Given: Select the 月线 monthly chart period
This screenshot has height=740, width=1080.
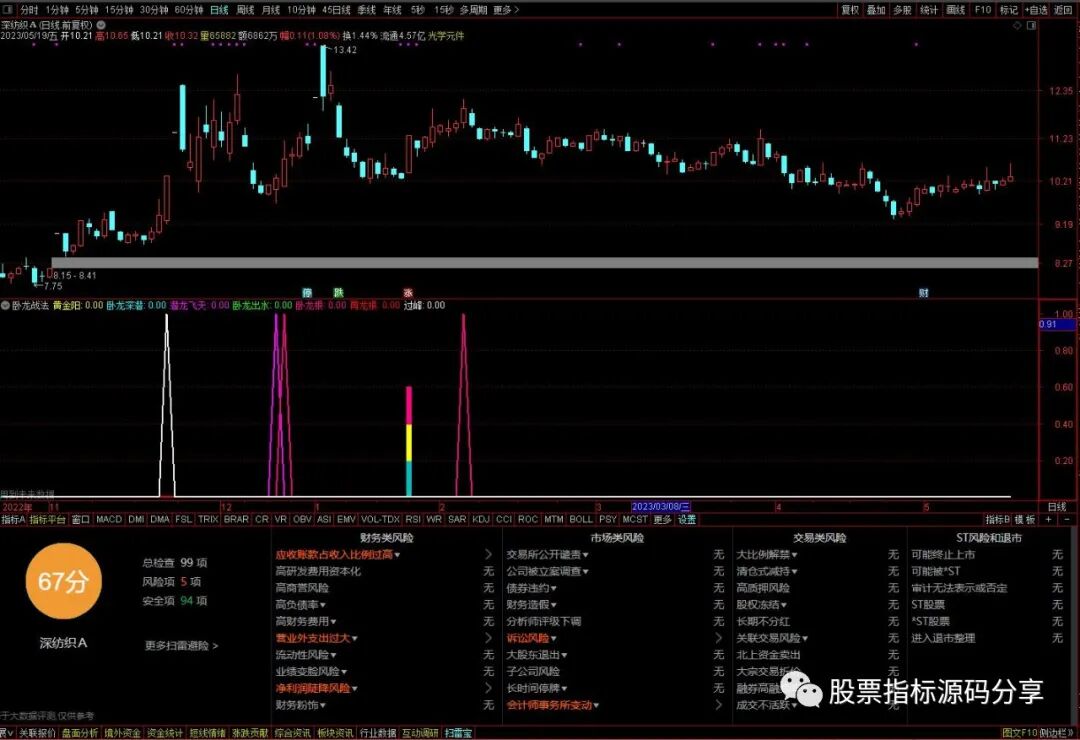Looking at the screenshot, I should point(271,10).
